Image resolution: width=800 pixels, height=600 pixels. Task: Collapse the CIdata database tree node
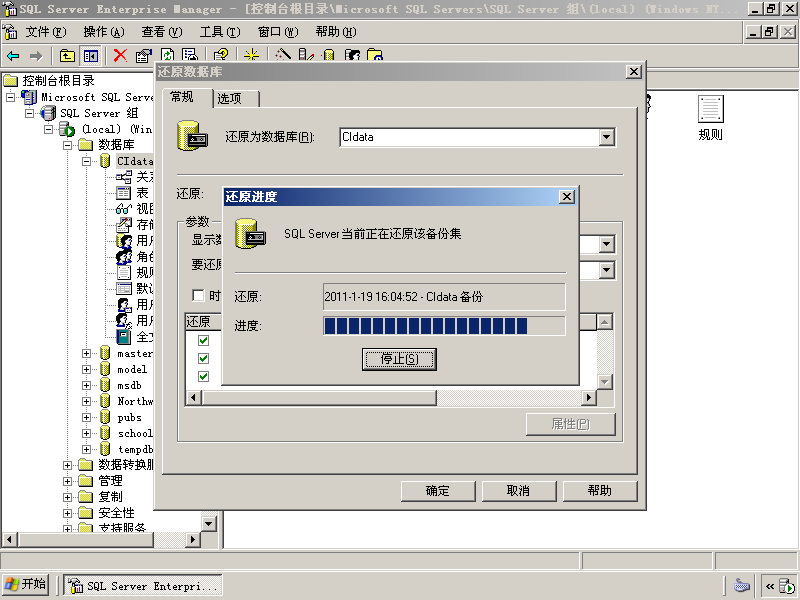click(86, 161)
